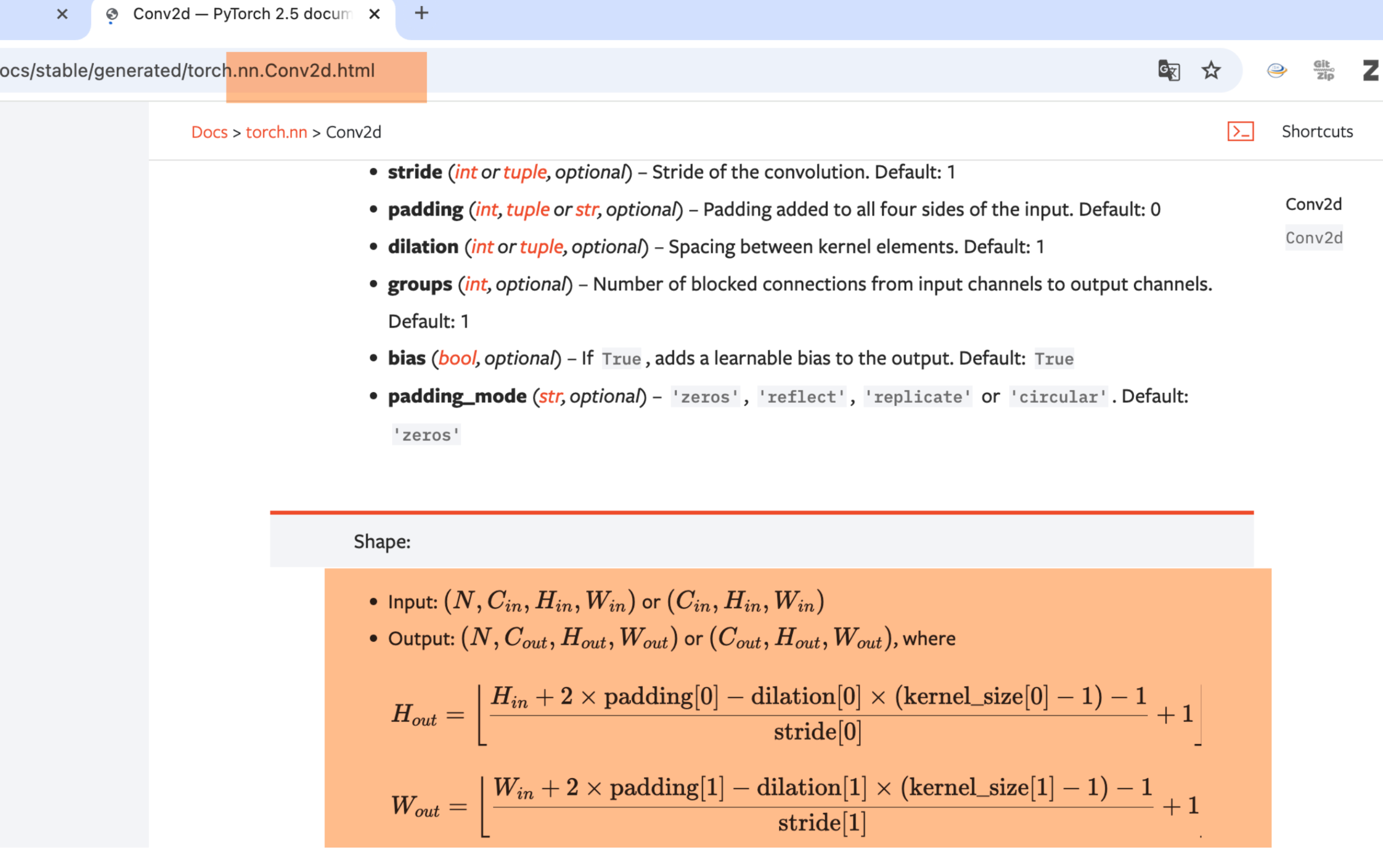The width and height of the screenshot is (1383, 868).
Task: Click the 'int' type link for groups
Action: [476, 284]
